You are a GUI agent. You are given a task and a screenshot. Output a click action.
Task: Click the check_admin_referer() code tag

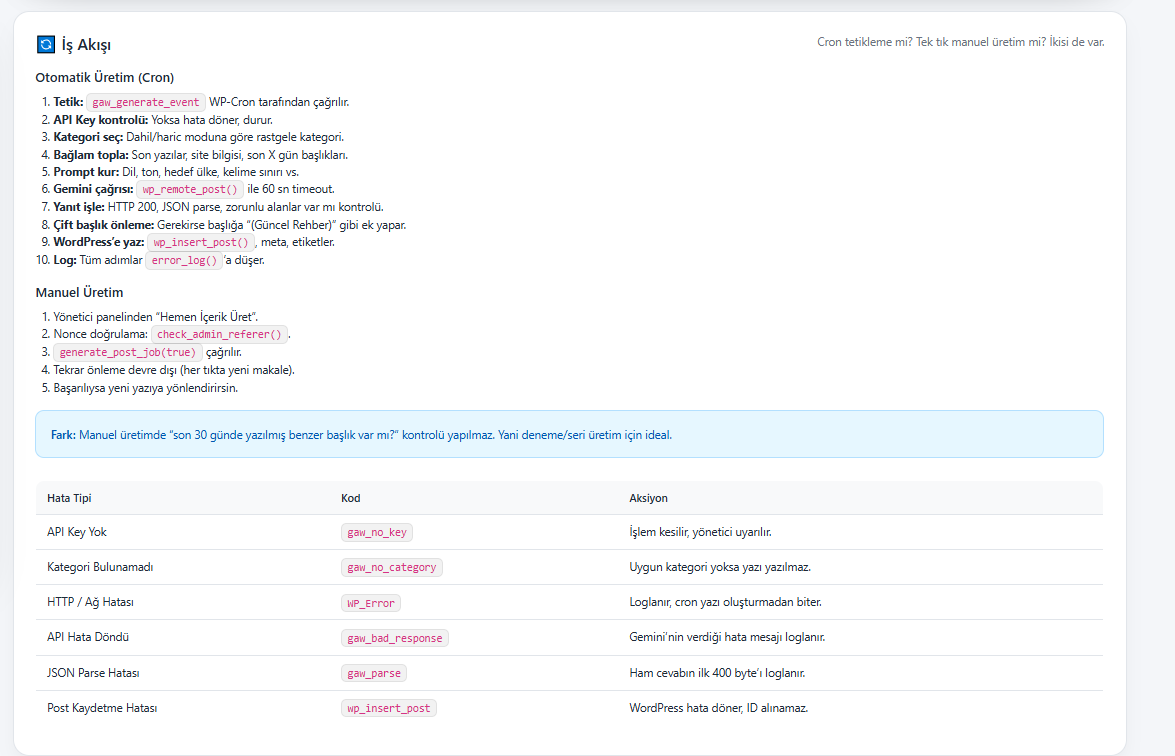[219, 335]
